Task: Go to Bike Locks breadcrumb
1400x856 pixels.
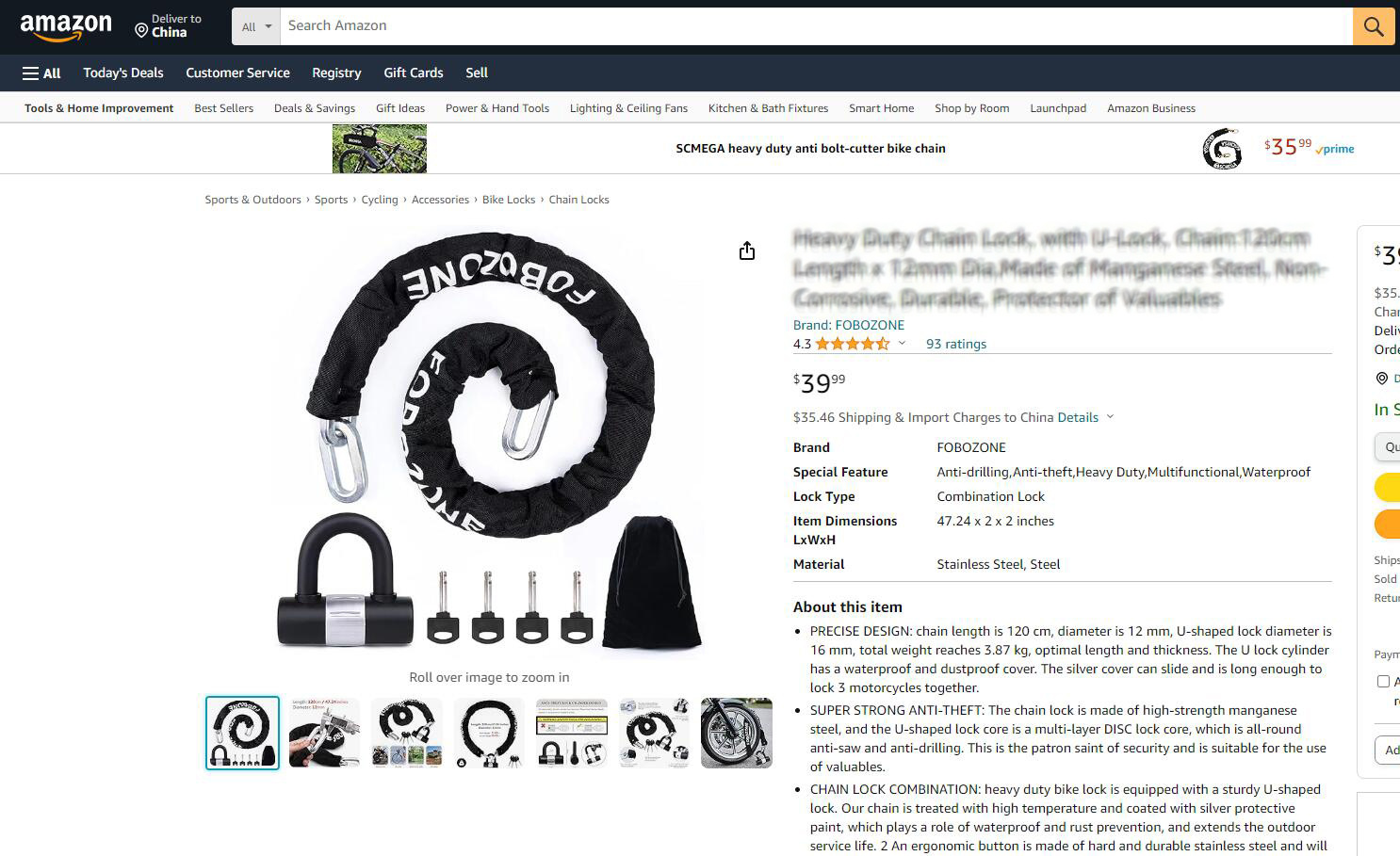Action: [x=509, y=200]
